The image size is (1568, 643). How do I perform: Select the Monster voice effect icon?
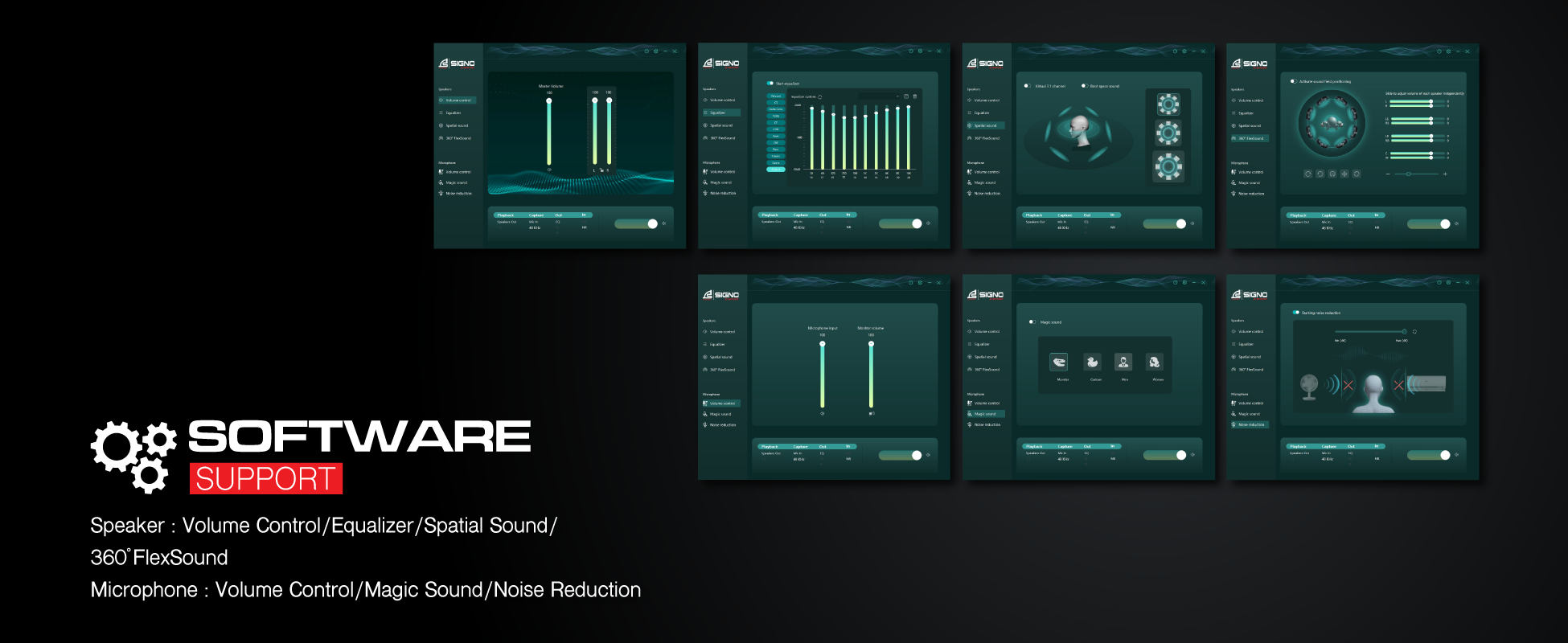coord(1059,362)
